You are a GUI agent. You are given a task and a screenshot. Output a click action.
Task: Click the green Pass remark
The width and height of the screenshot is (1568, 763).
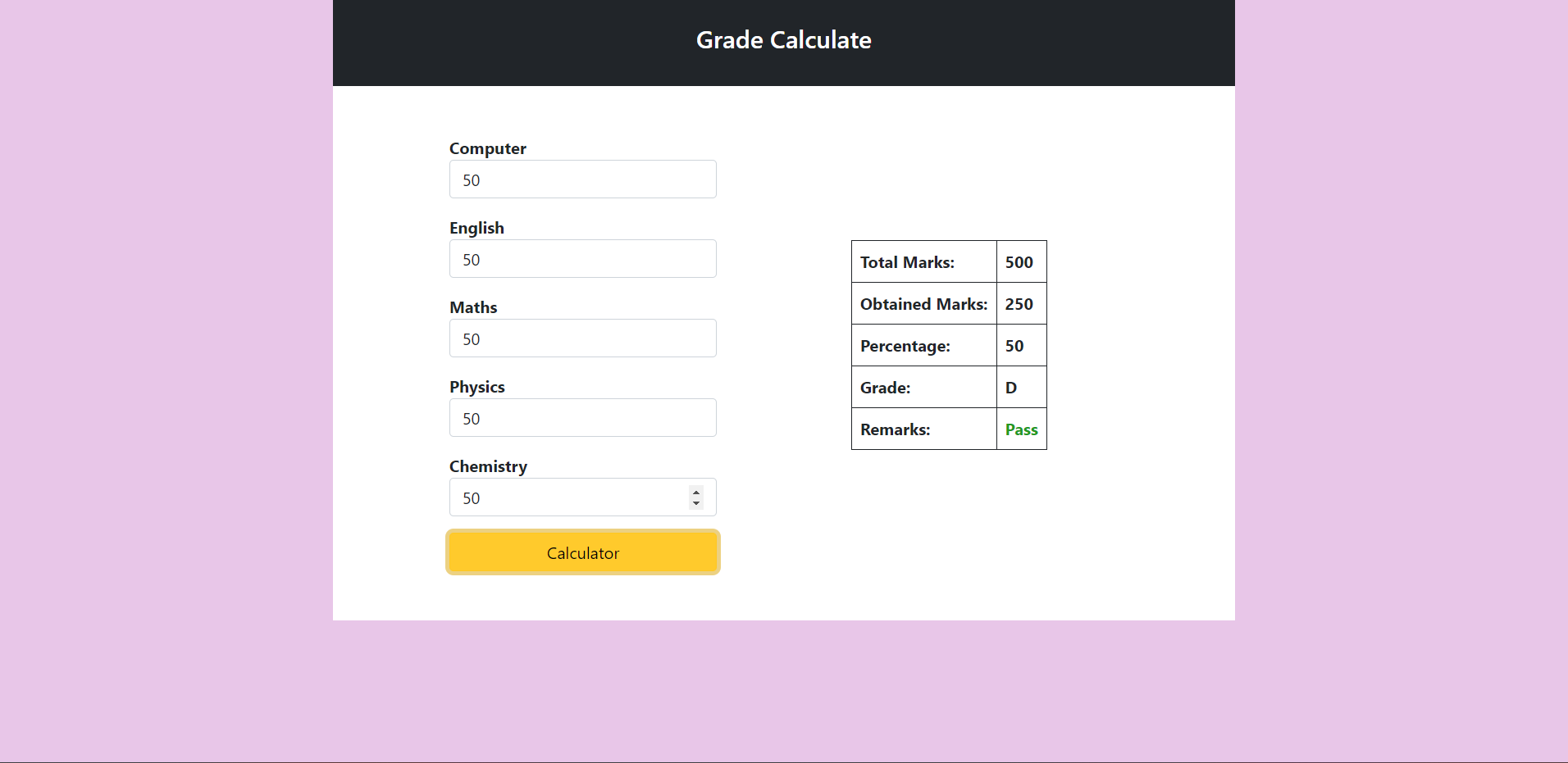coord(1021,429)
